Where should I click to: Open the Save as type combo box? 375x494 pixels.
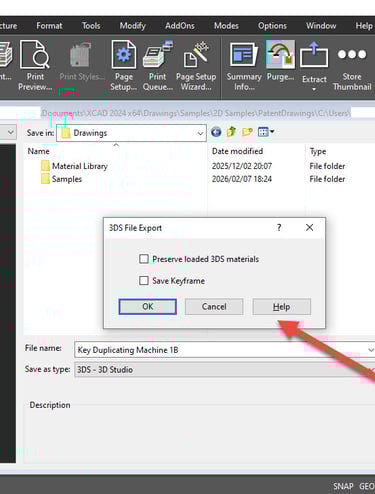click(x=225, y=370)
